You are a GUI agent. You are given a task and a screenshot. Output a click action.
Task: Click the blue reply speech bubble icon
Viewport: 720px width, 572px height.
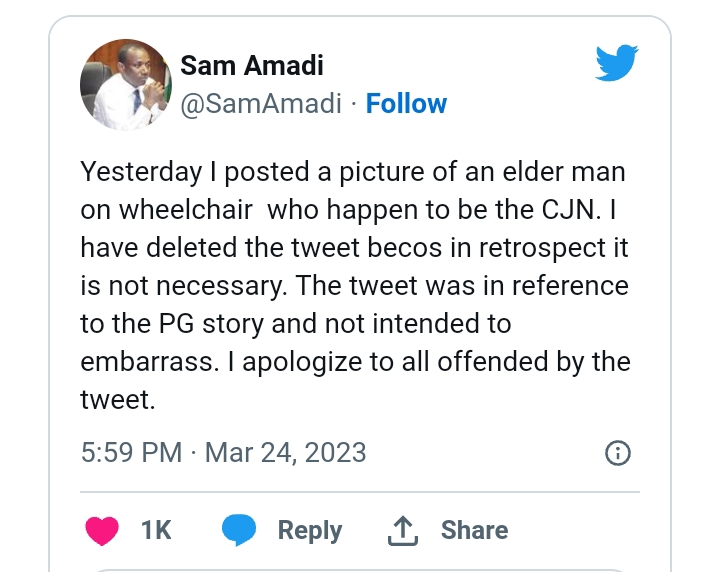240,530
